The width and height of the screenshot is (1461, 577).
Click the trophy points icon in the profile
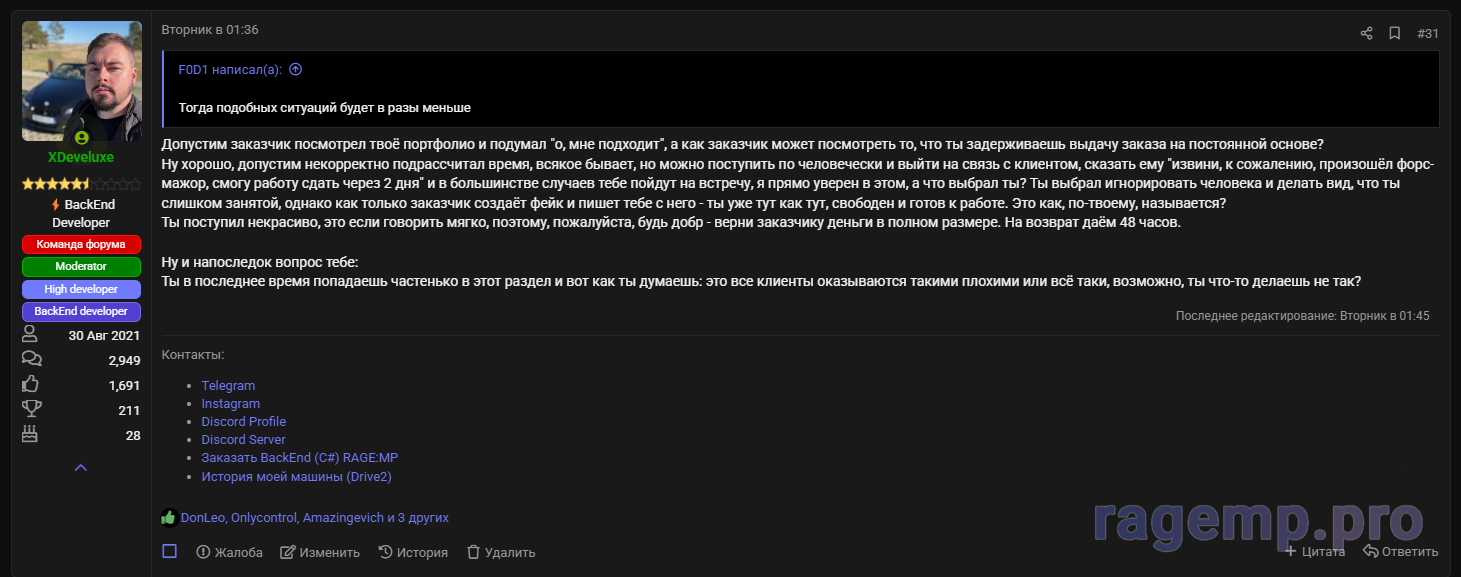tap(31, 409)
